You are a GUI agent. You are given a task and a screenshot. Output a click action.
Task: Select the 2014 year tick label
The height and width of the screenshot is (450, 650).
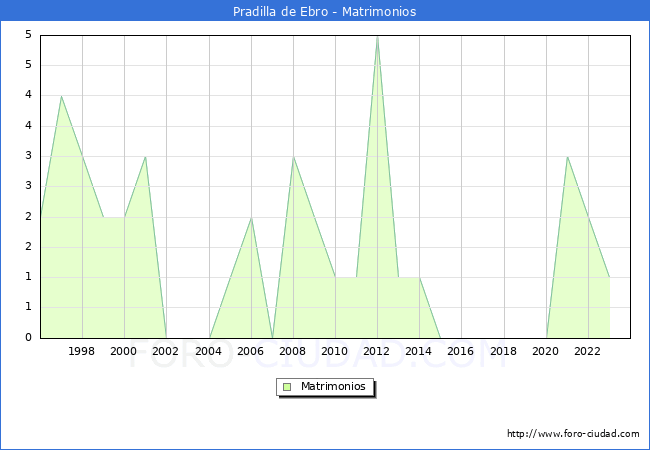(x=419, y=351)
